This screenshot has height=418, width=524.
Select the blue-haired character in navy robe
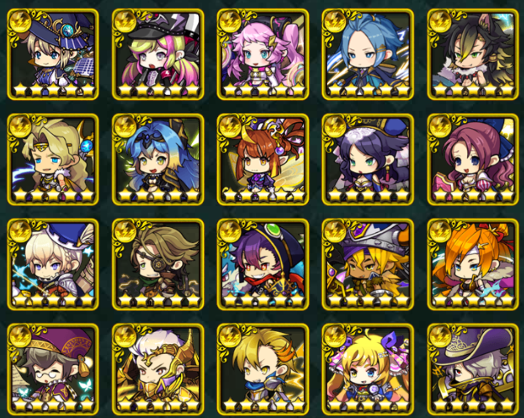point(368,54)
